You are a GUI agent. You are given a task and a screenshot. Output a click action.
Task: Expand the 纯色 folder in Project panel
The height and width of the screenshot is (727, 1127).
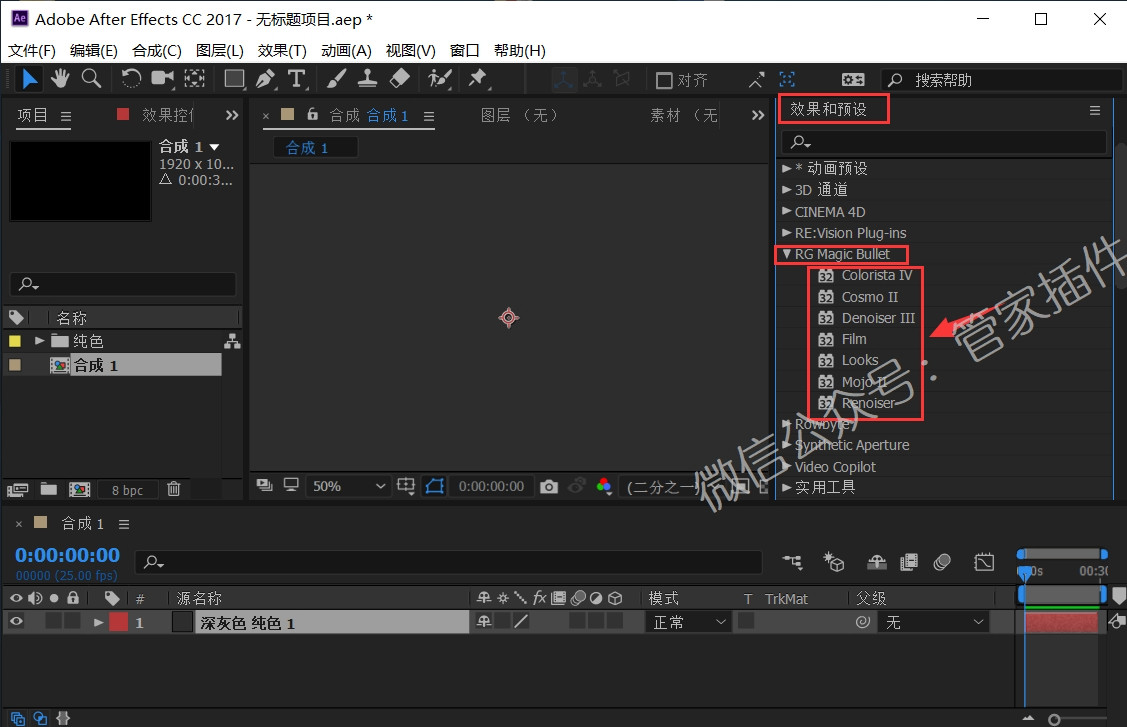[40, 341]
